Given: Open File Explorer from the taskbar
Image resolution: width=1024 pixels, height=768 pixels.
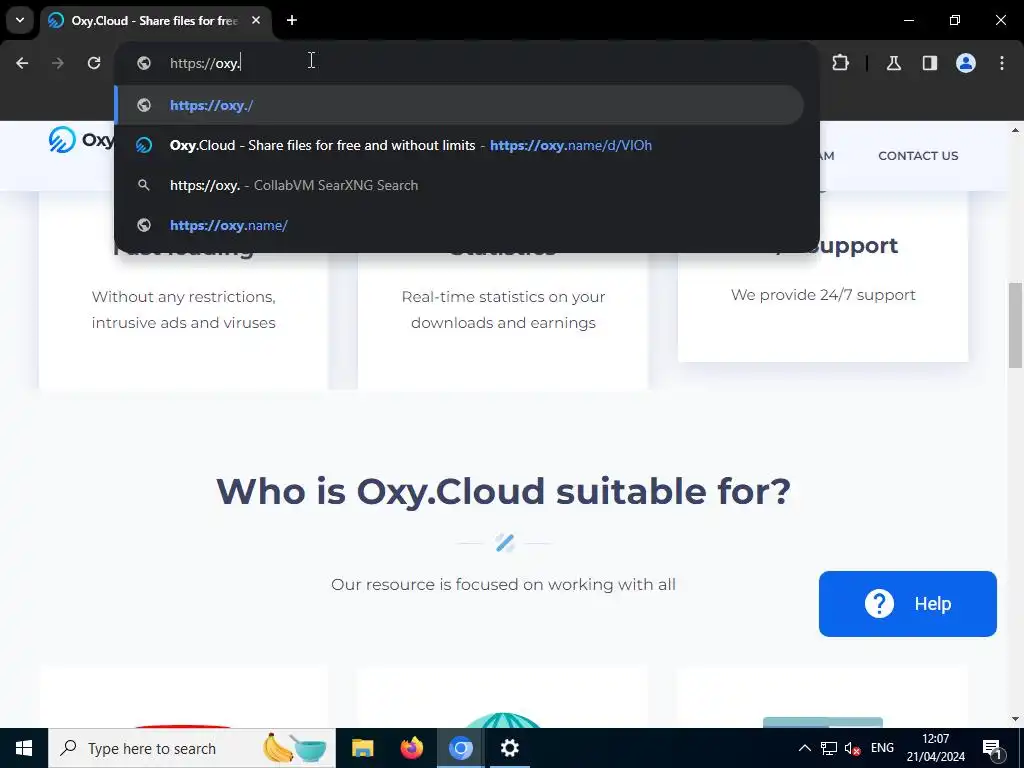Looking at the screenshot, I should click(362, 748).
